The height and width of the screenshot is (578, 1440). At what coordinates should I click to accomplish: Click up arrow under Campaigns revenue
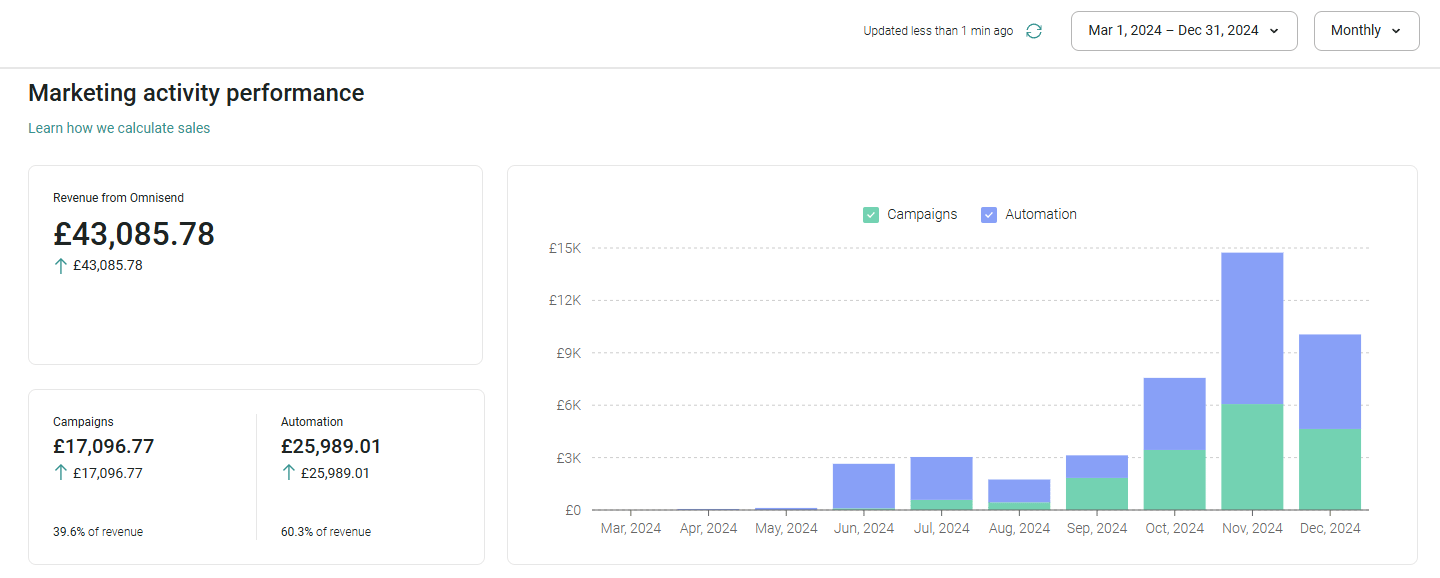[x=61, y=473]
